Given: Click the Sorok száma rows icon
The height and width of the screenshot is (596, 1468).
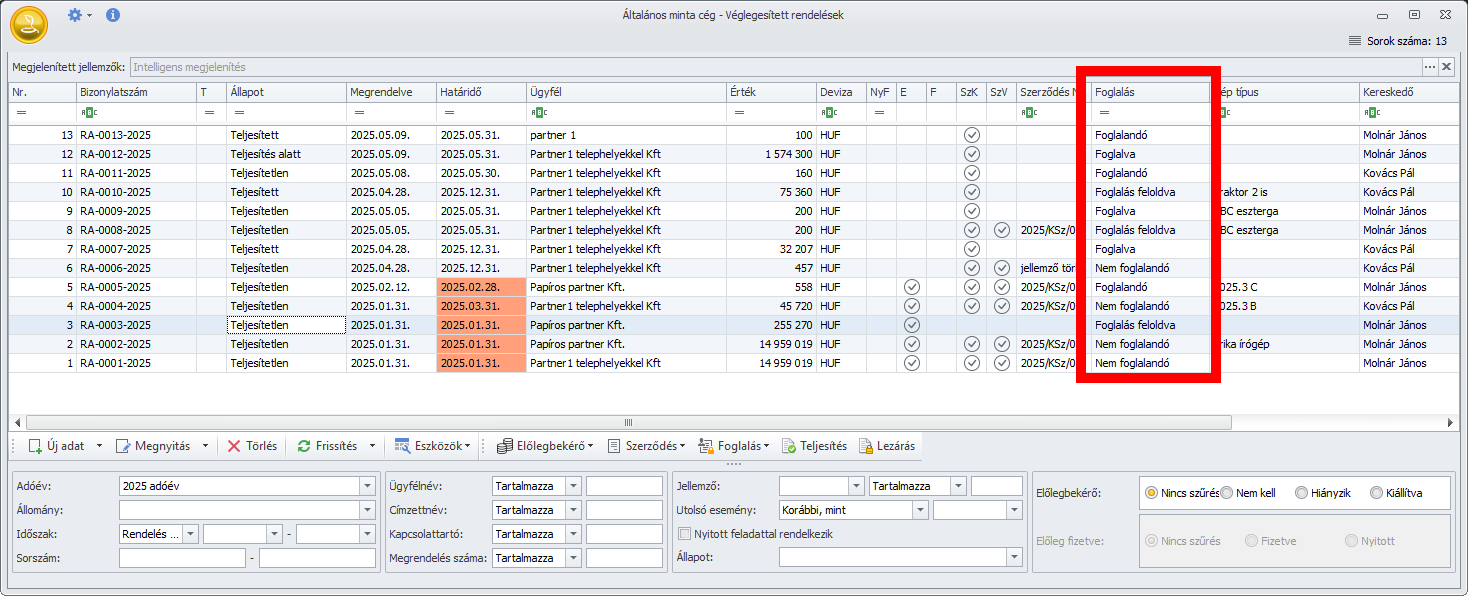Looking at the screenshot, I should click(1355, 41).
